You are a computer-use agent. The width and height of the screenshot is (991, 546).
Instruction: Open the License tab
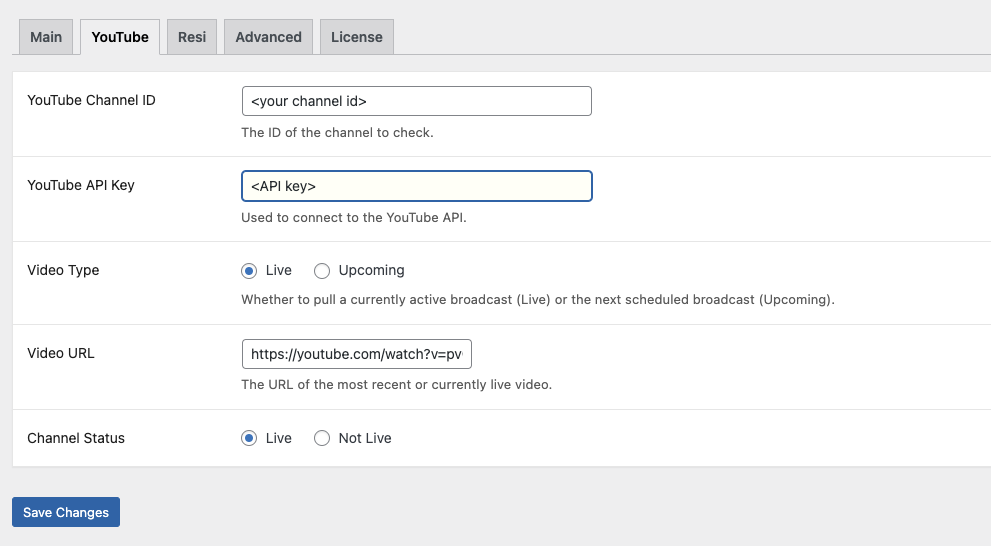357,37
